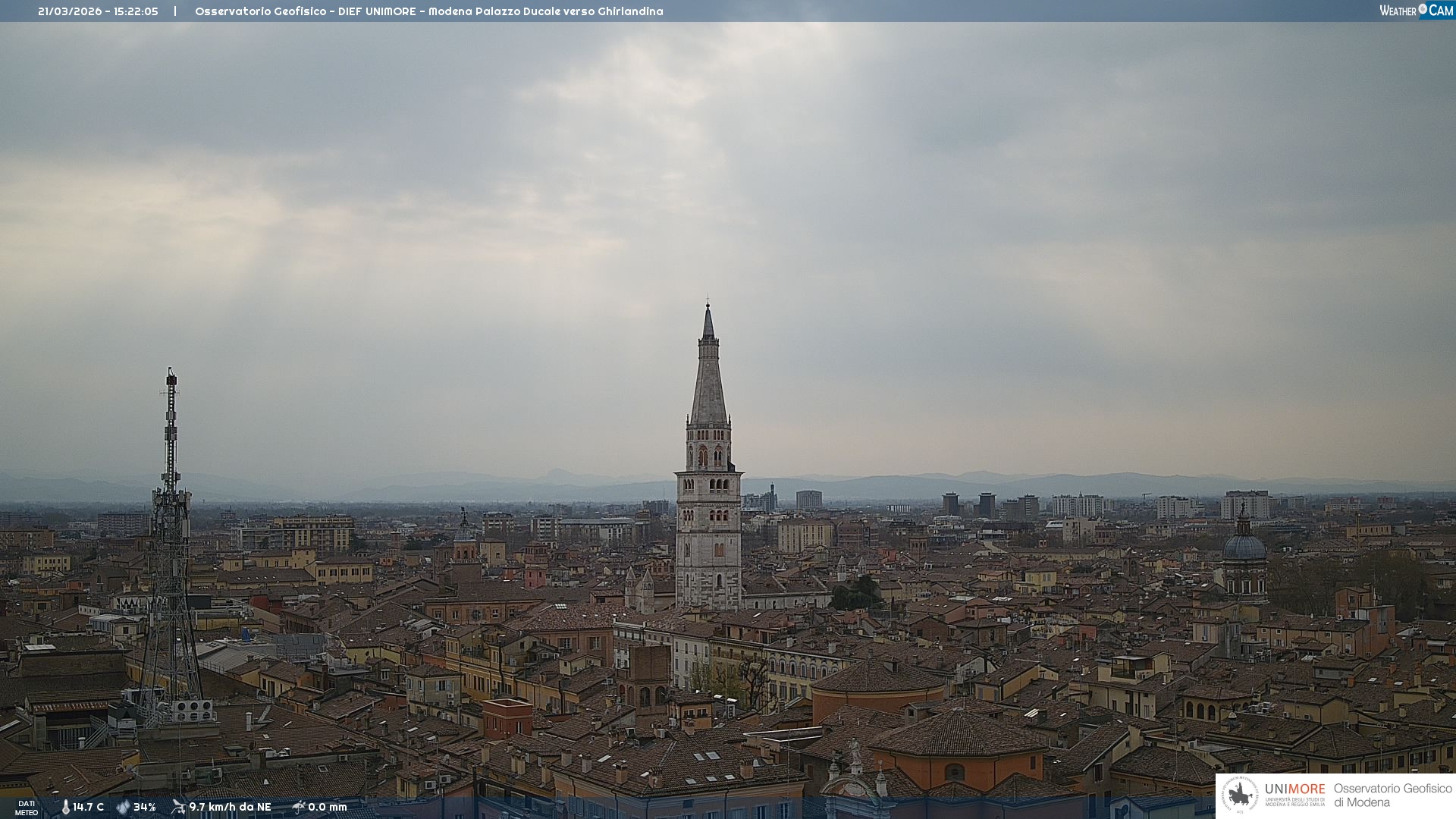
Task: Click the blue church dome on right
Action: point(1244,546)
